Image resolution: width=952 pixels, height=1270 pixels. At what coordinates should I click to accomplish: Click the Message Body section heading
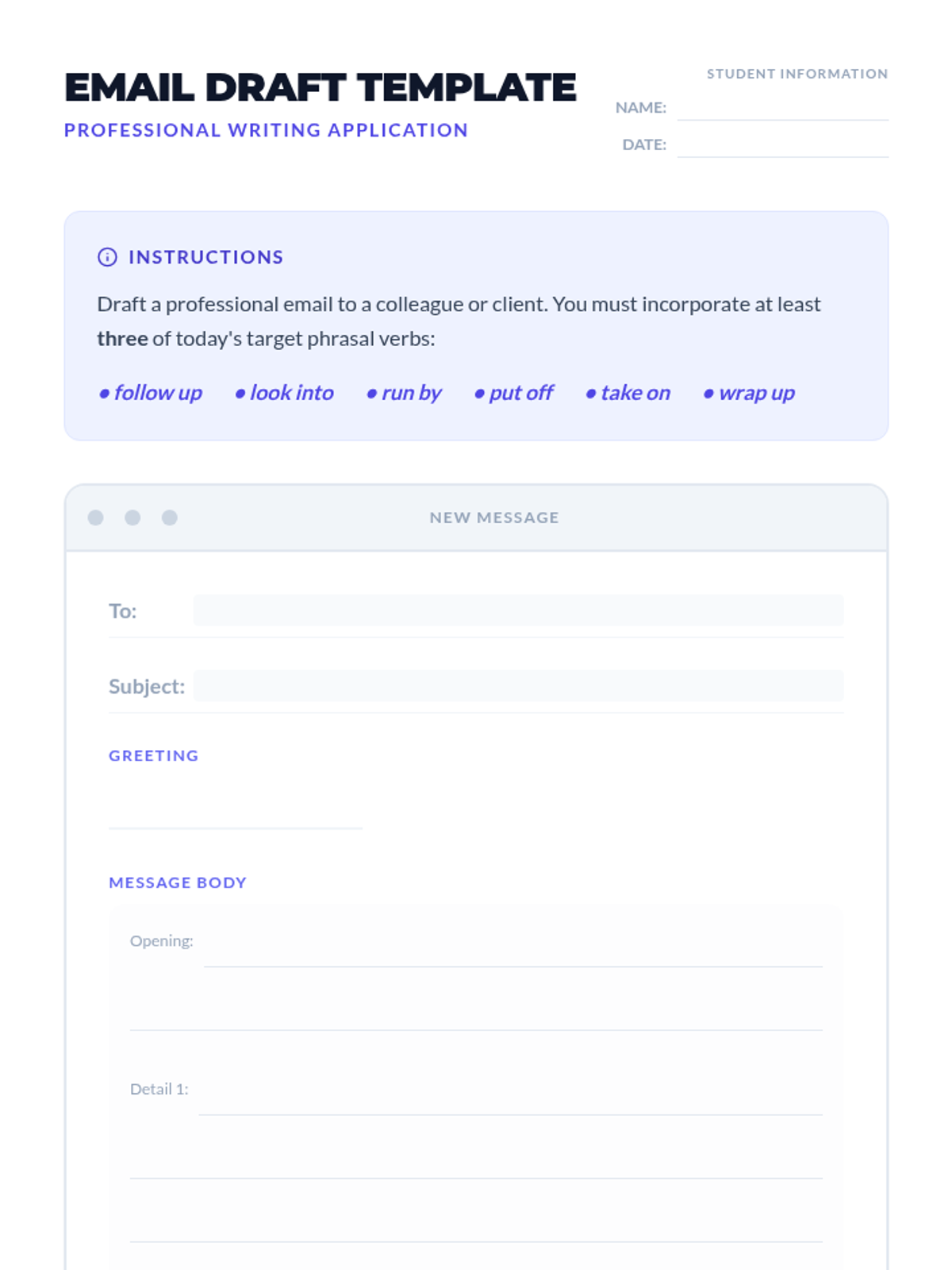tap(178, 883)
